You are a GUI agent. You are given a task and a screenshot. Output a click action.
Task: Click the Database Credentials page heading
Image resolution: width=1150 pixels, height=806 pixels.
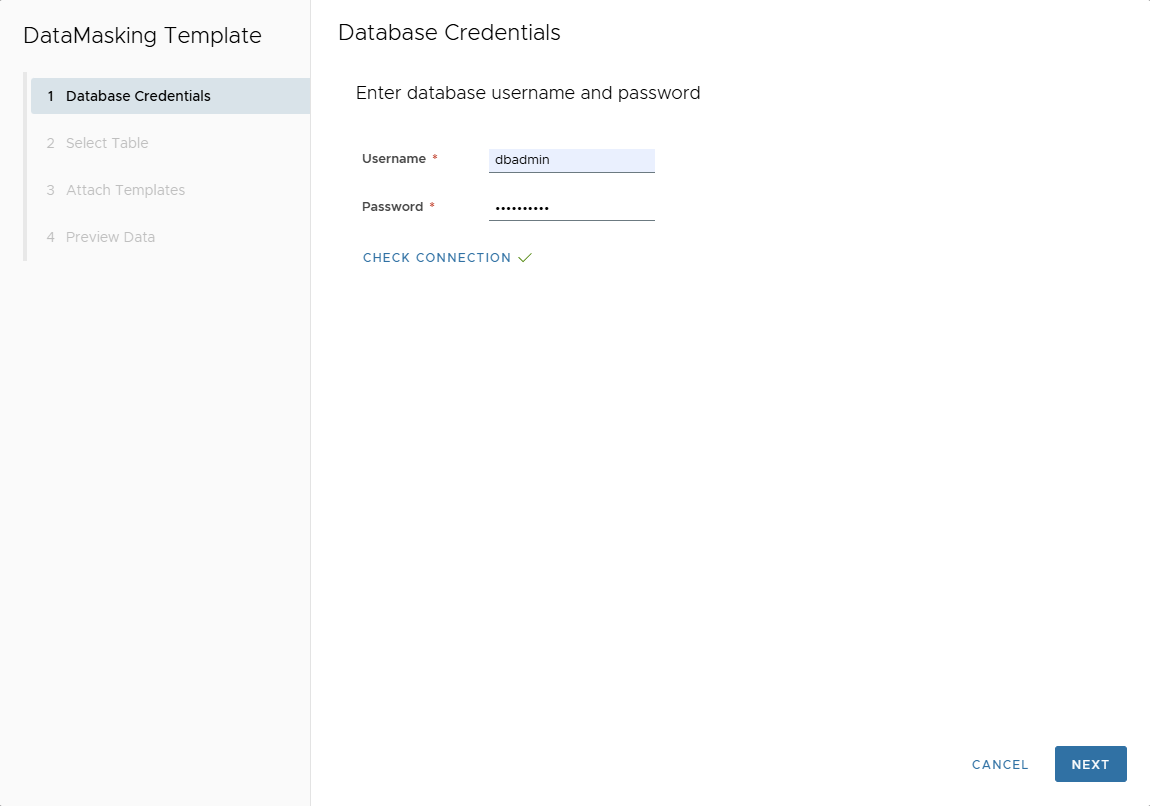tap(449, 32)
